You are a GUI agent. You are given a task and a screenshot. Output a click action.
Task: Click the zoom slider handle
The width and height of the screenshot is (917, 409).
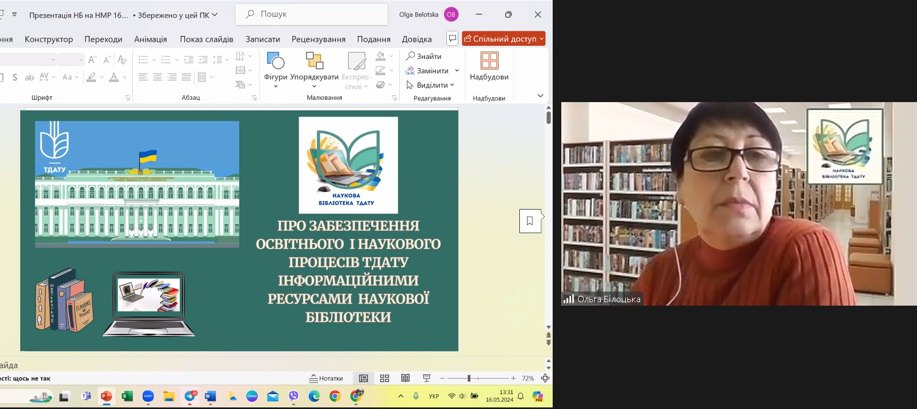pos(468,379)
